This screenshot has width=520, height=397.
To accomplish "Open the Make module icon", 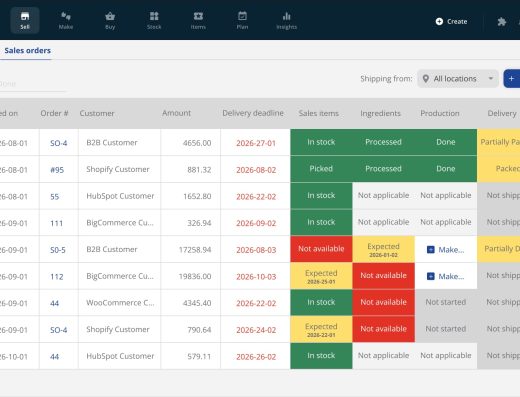I will pos(66,20).
